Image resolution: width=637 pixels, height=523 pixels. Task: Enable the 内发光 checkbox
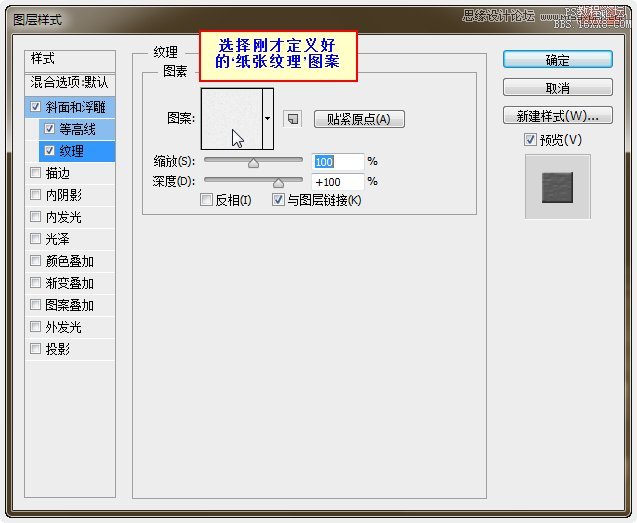pyautogui.click(x=35, y=217)
